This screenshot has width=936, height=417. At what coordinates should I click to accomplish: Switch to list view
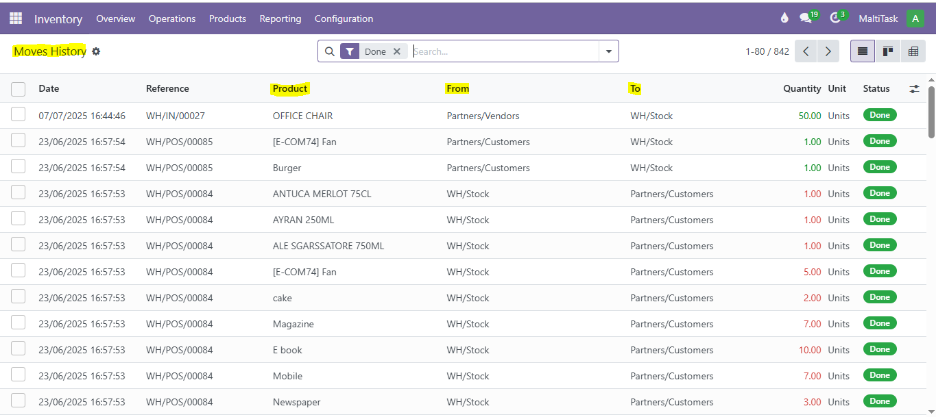click(x=861, y=51)
